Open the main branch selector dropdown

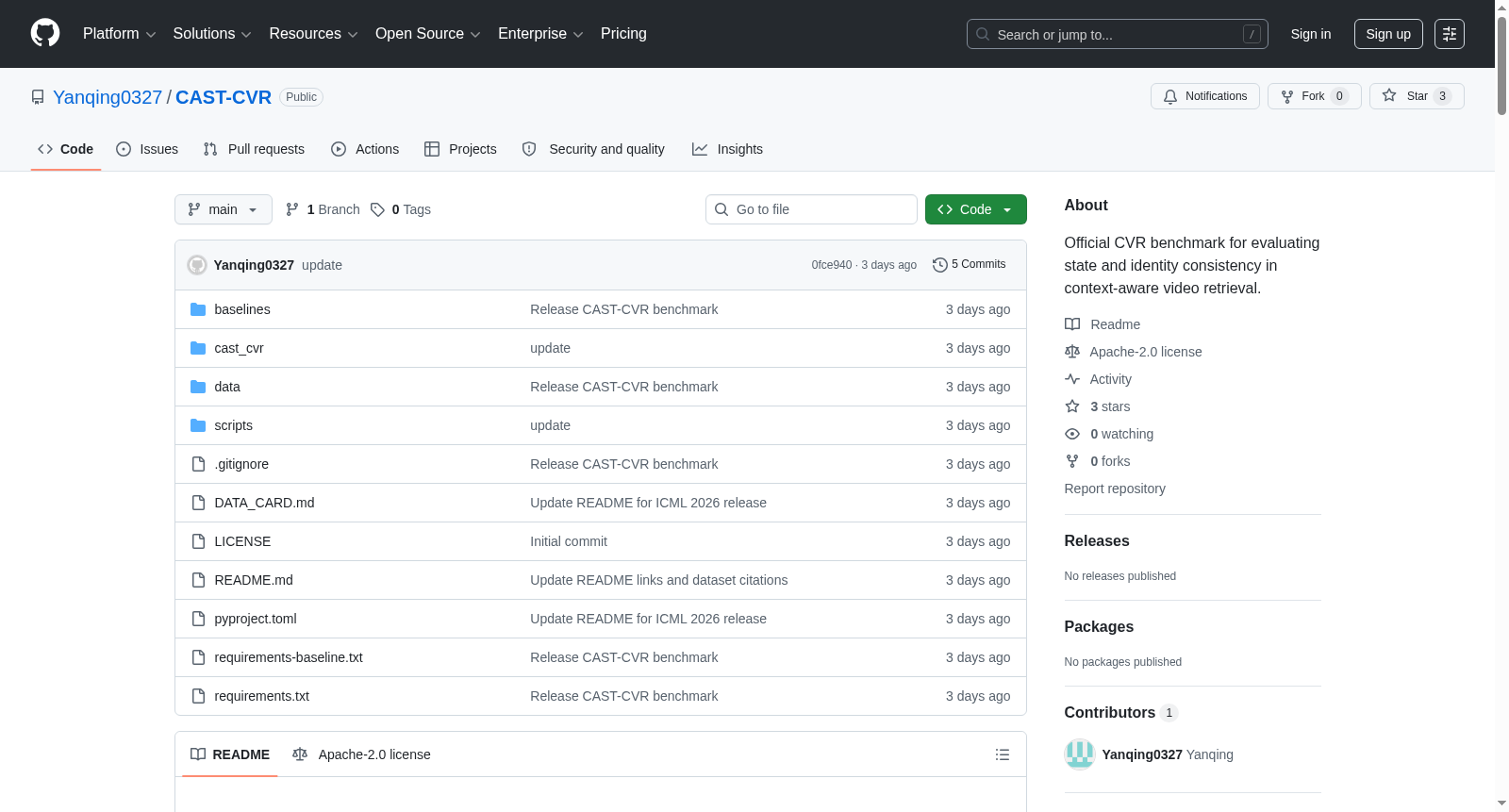(224, 209)
